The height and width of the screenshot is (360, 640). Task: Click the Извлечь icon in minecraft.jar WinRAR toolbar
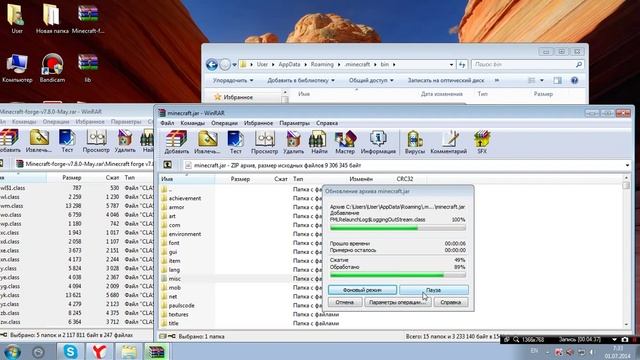[x=207, y=142]
